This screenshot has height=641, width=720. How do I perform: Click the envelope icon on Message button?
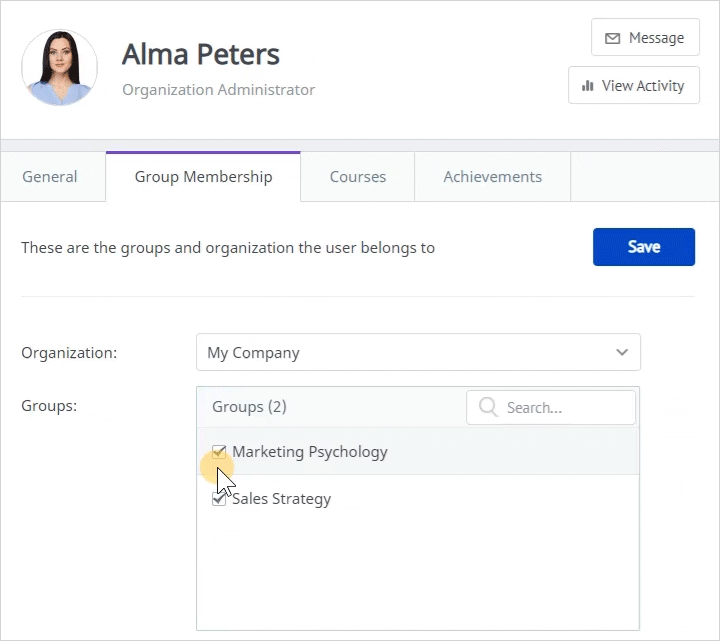(x=612, y=38)
